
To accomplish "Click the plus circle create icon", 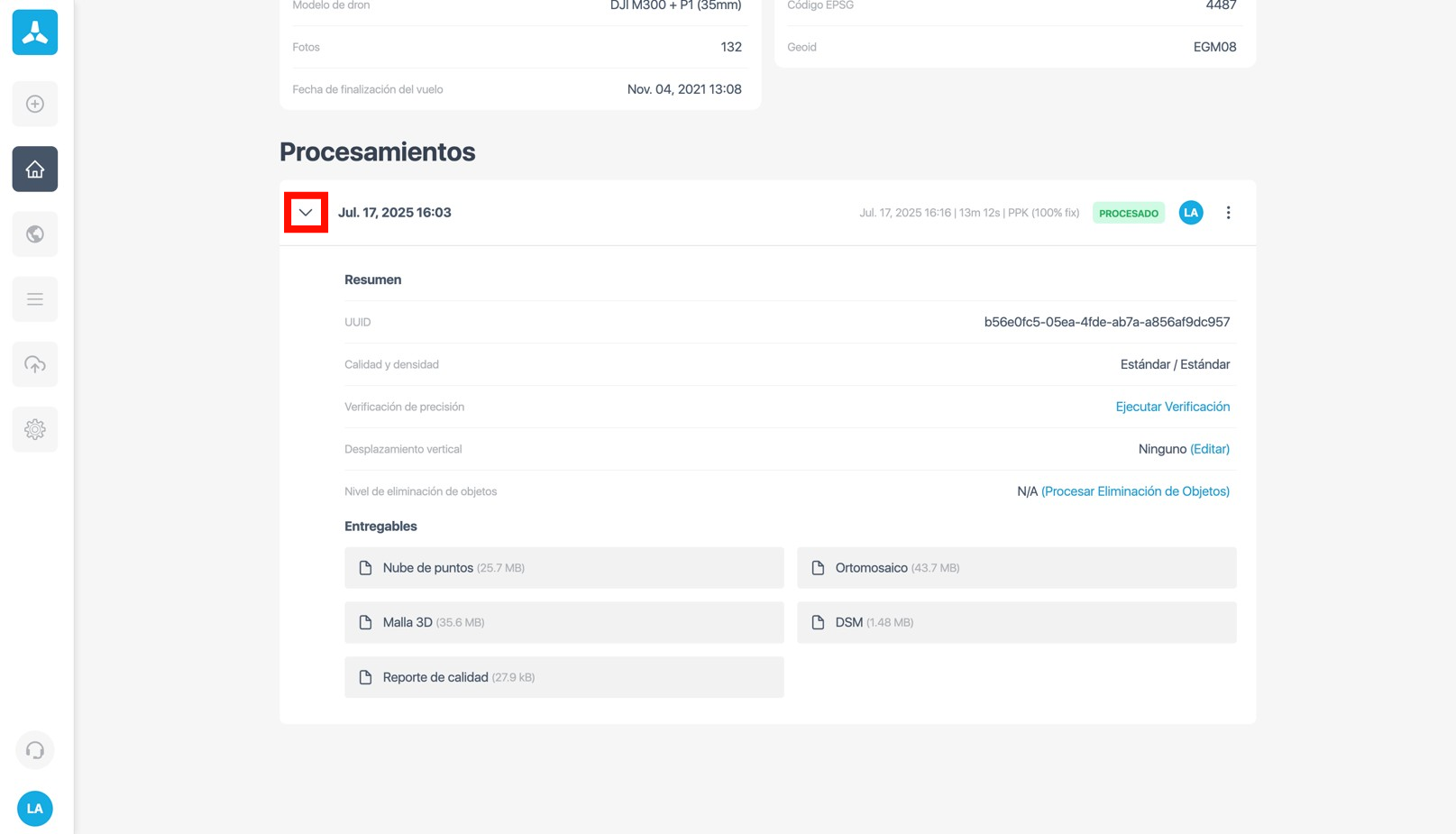I will click(x=34, y=105).
